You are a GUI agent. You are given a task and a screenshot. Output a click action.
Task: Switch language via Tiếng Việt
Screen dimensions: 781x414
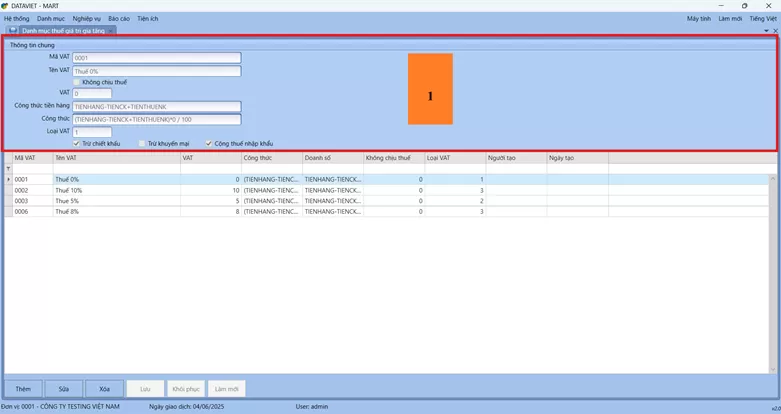coord(763,18)
